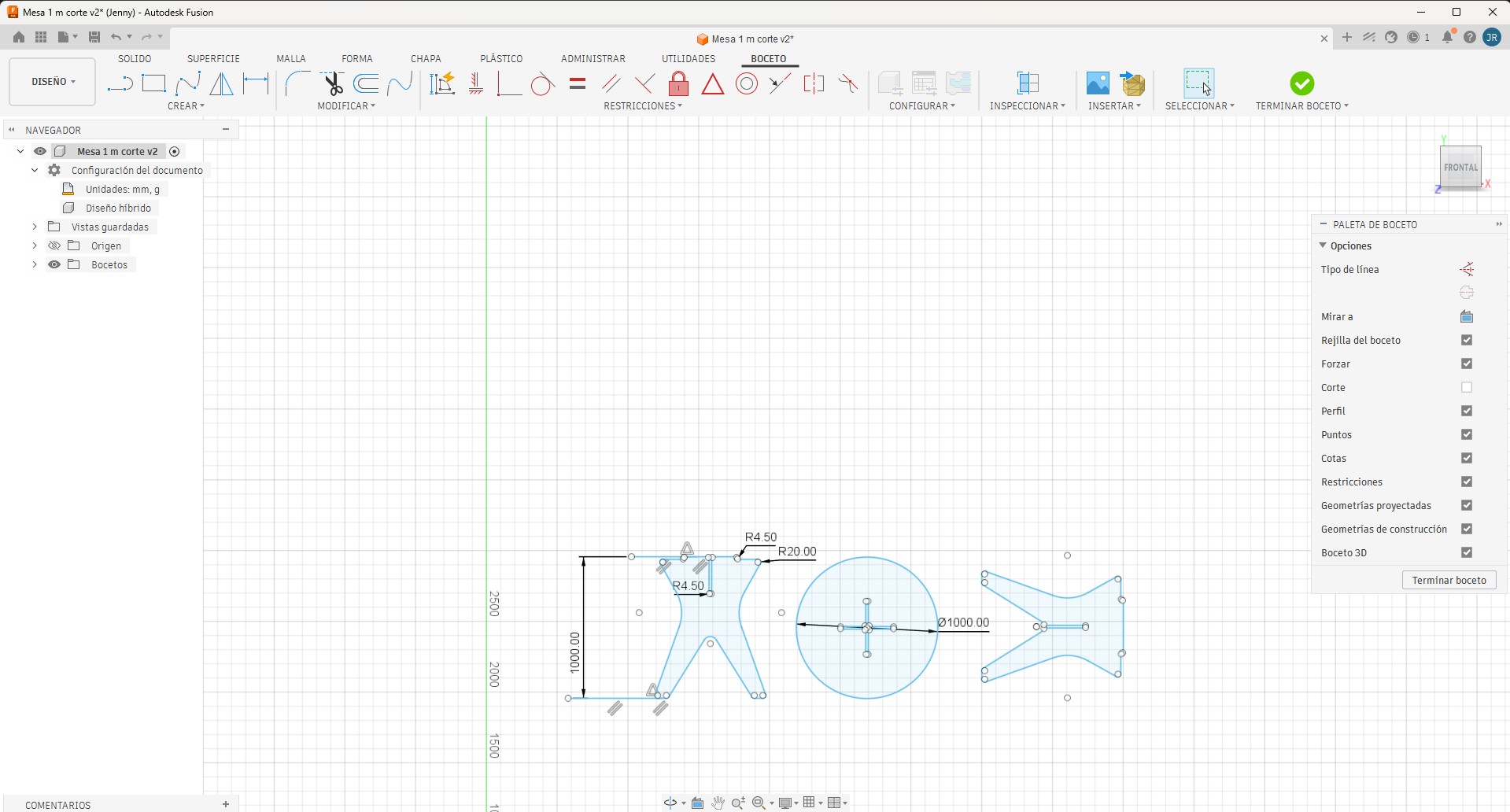Expand the Bocetos tree node
1510x812 pixels.
click(x=35, y=264)
